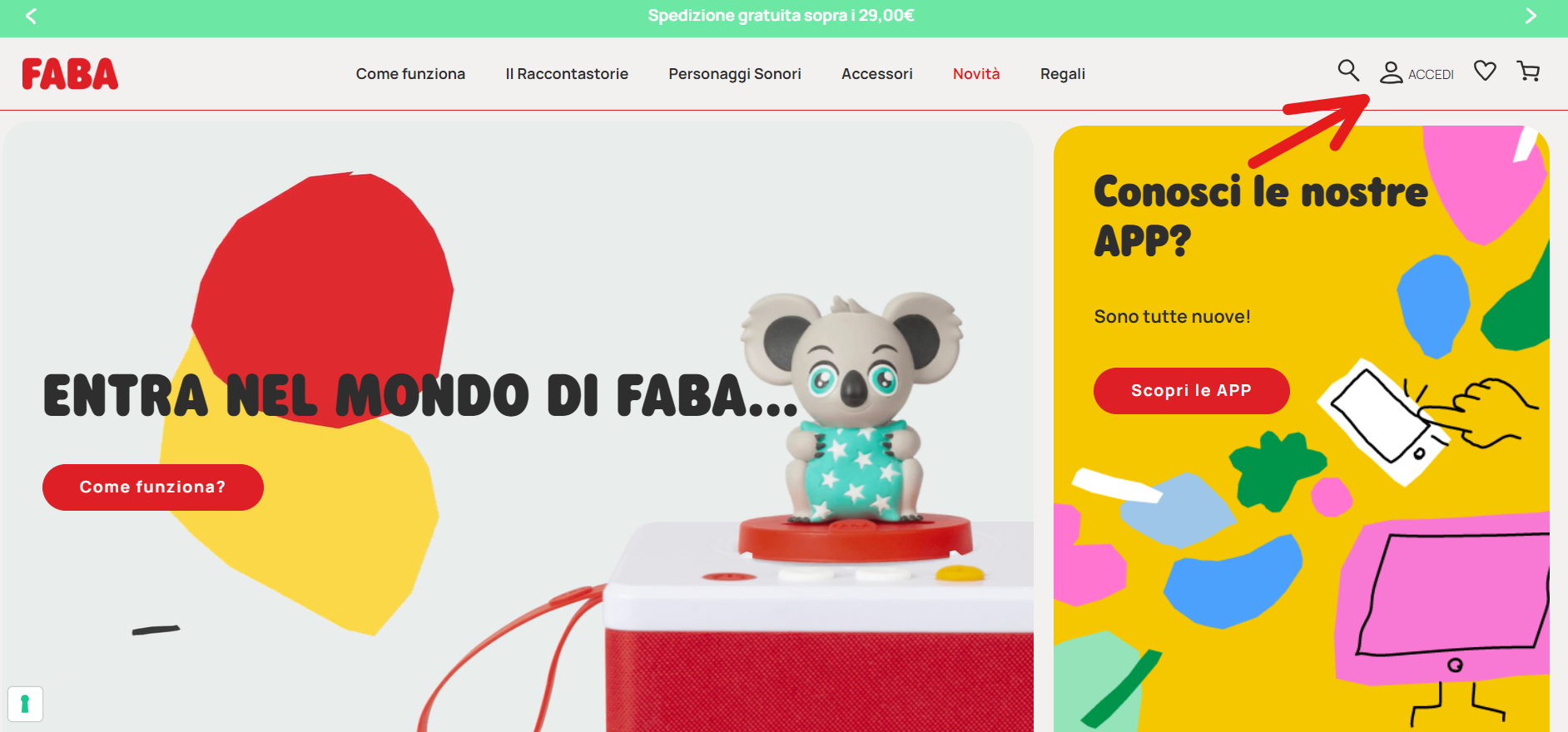The image size is (1568, 732).
Task: Click the Spedizione gratuita banner text
Action: point(781,16)
